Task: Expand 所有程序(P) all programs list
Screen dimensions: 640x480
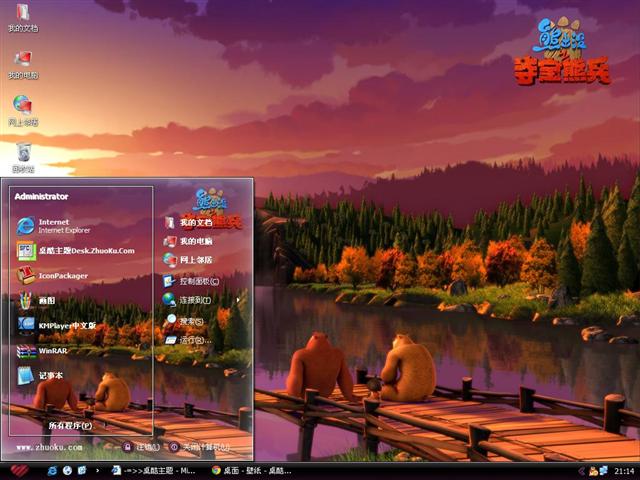Action: [70, 425]
